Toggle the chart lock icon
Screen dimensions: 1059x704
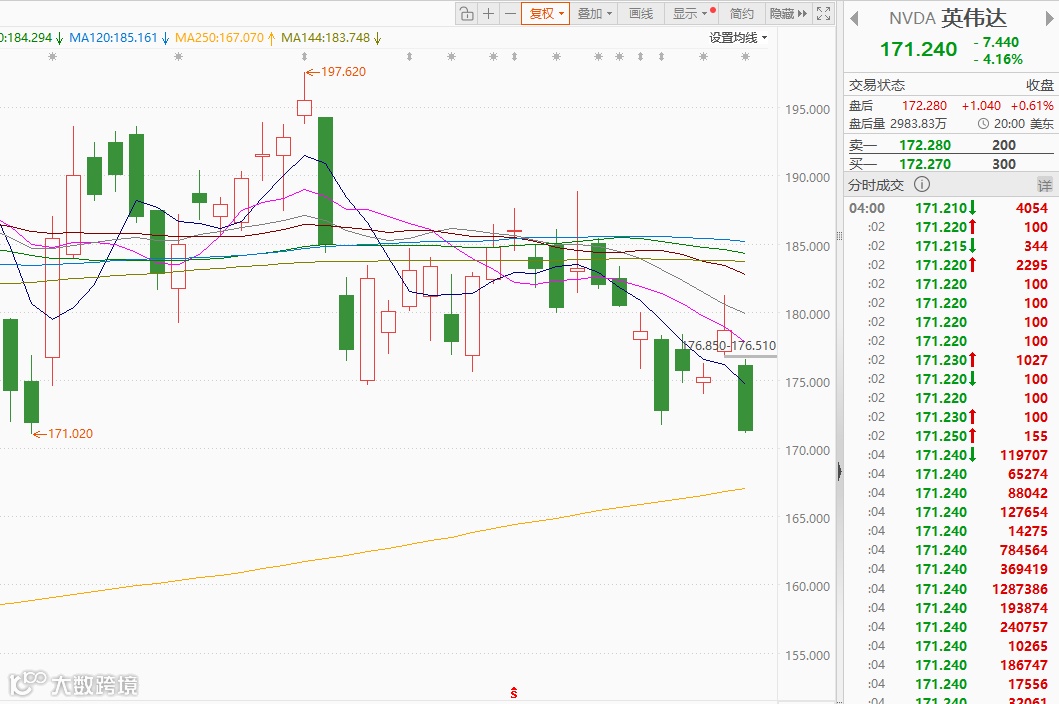tap(467, 14)
